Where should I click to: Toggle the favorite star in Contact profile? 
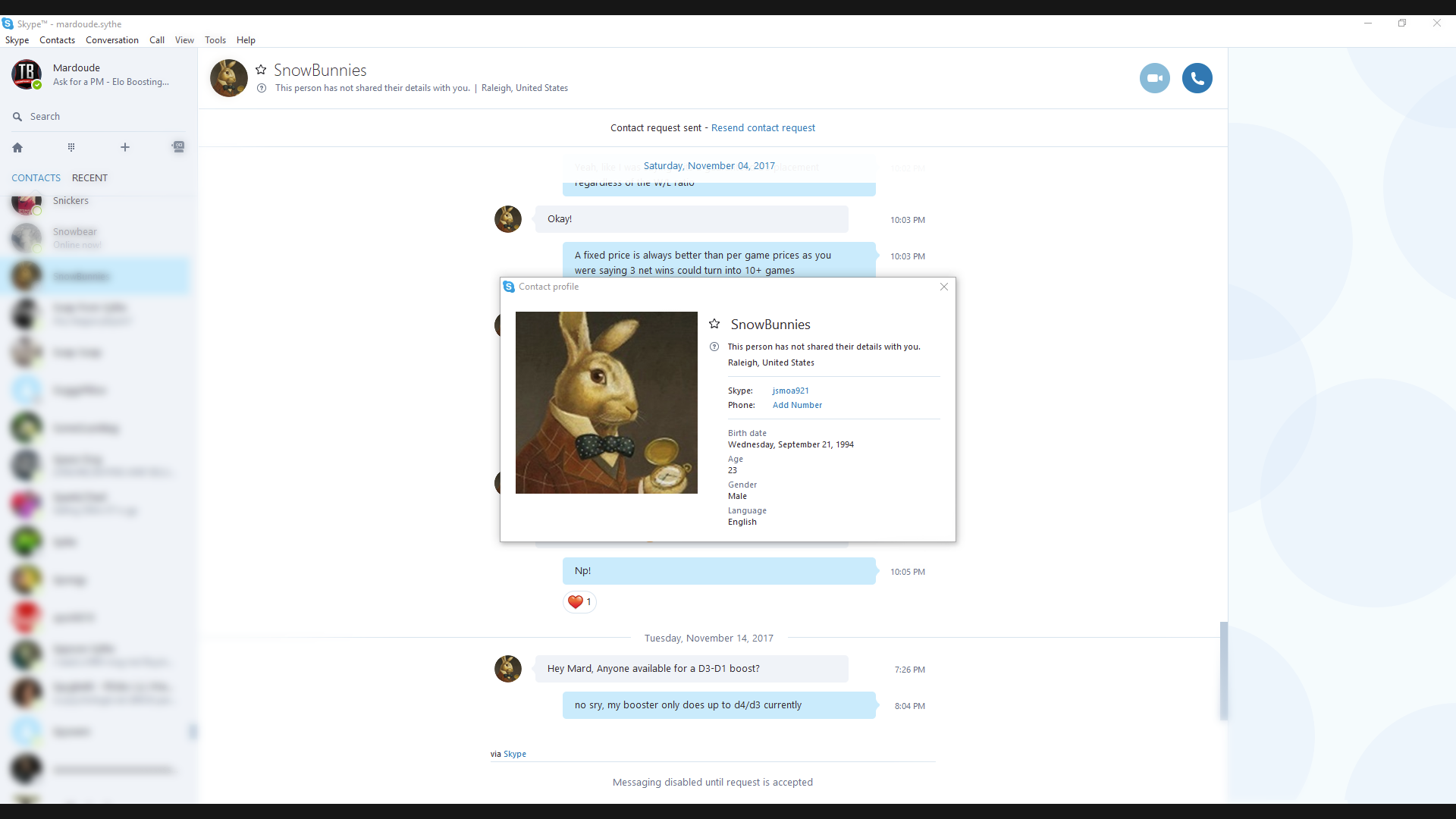(714, 324)
